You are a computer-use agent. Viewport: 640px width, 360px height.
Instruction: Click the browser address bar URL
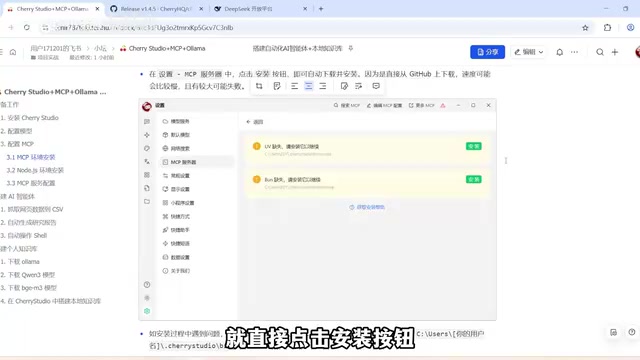(144, 28)
